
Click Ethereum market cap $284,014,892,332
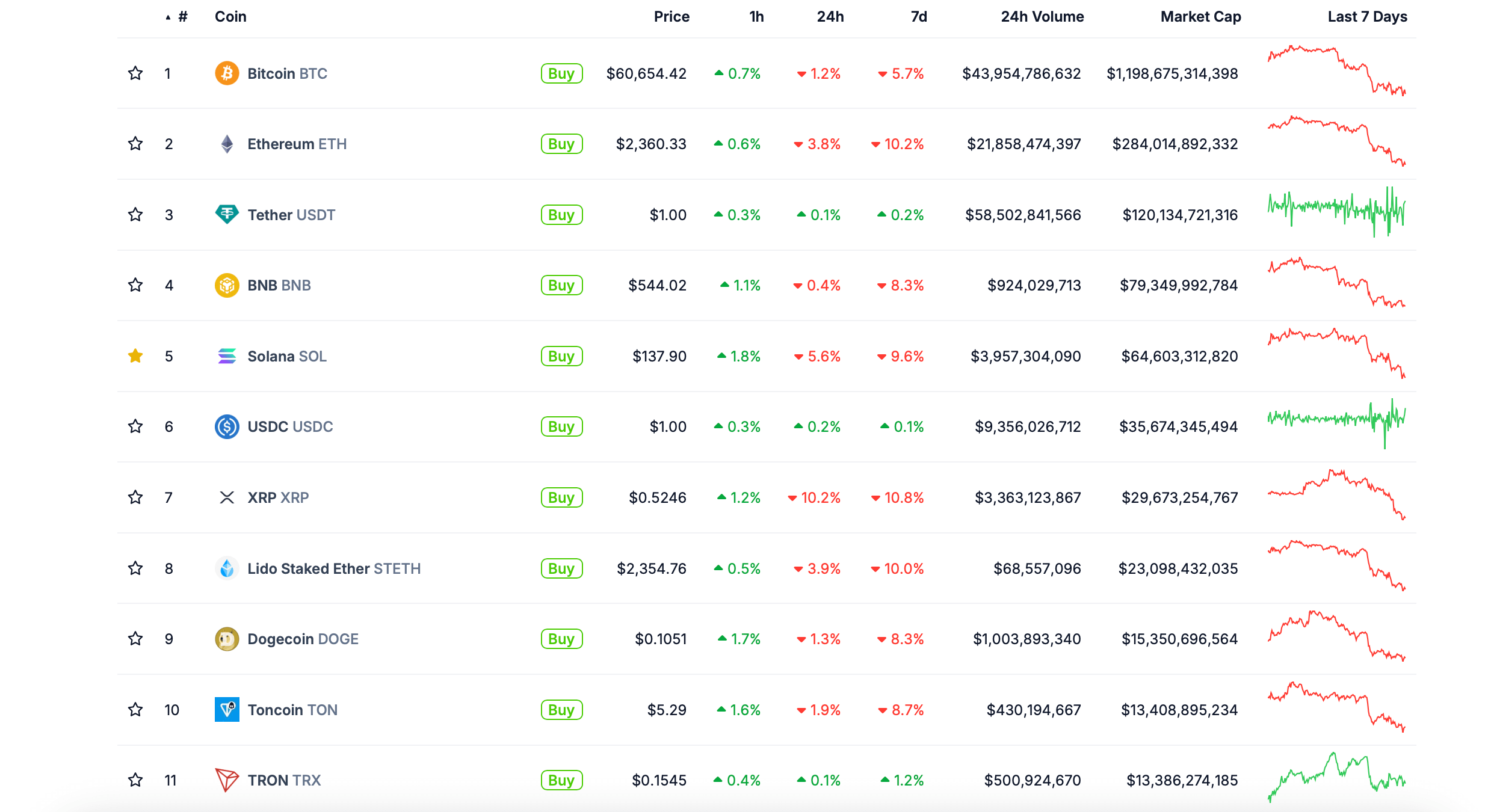[x=1175, y=144]
